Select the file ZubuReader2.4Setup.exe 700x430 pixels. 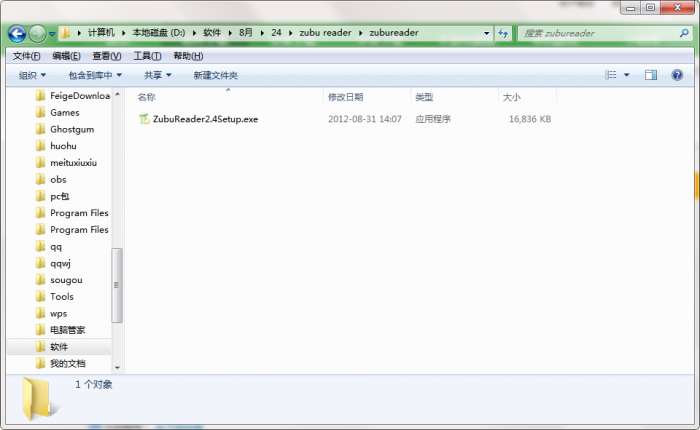coord(205,119)
